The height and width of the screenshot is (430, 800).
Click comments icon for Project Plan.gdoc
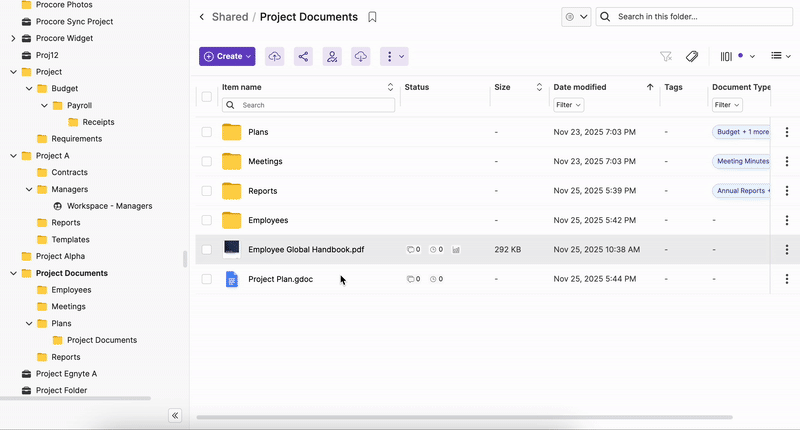tap(413, 279)
